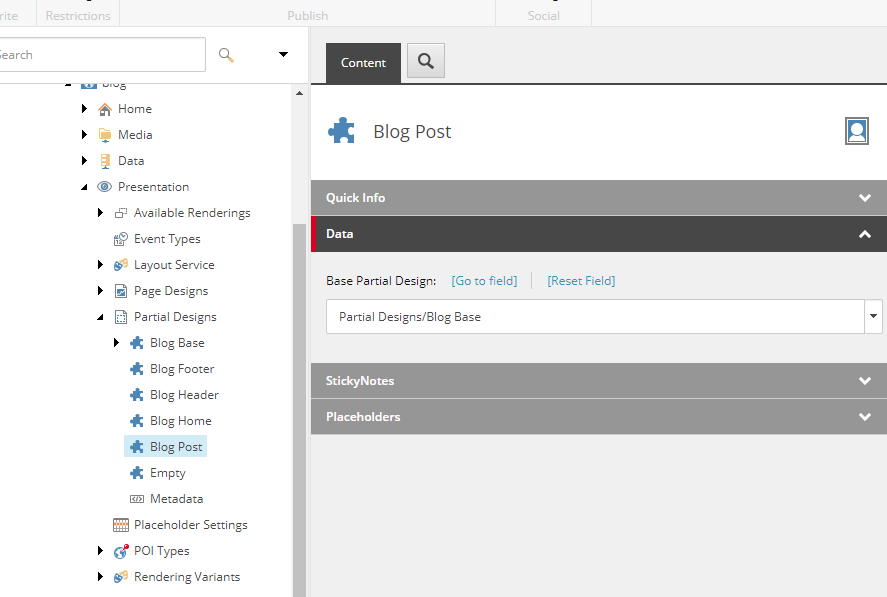887x597 pixels.
Task: Click the Go to field link
Action: pos(484,281)
